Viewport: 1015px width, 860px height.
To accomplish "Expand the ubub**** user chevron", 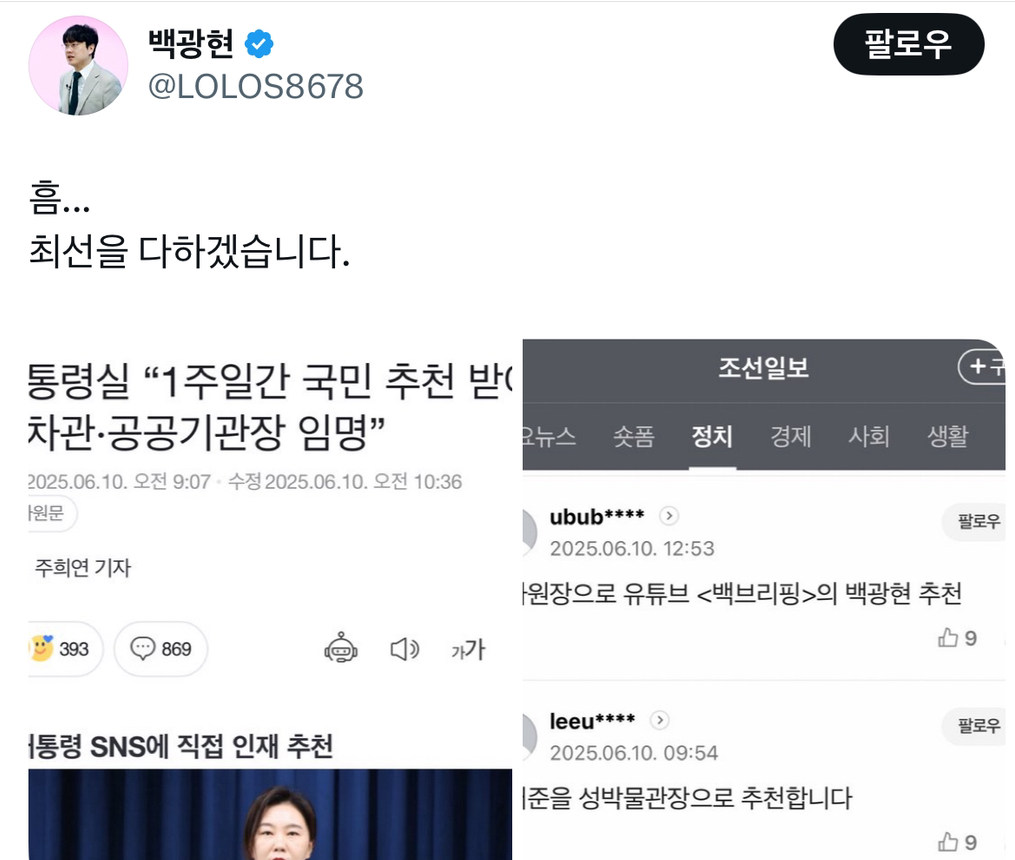I will [x=669, y=516].
